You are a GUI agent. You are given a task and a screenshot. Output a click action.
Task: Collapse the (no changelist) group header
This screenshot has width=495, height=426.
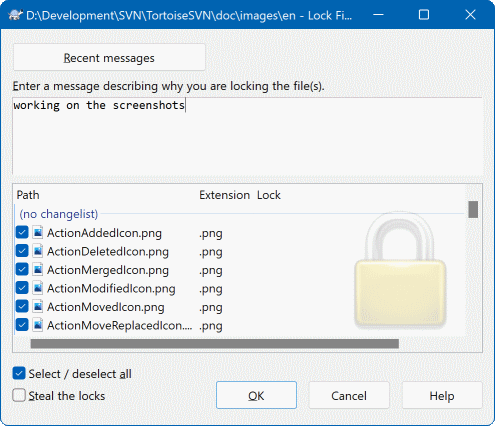click(x=59, y=214)
